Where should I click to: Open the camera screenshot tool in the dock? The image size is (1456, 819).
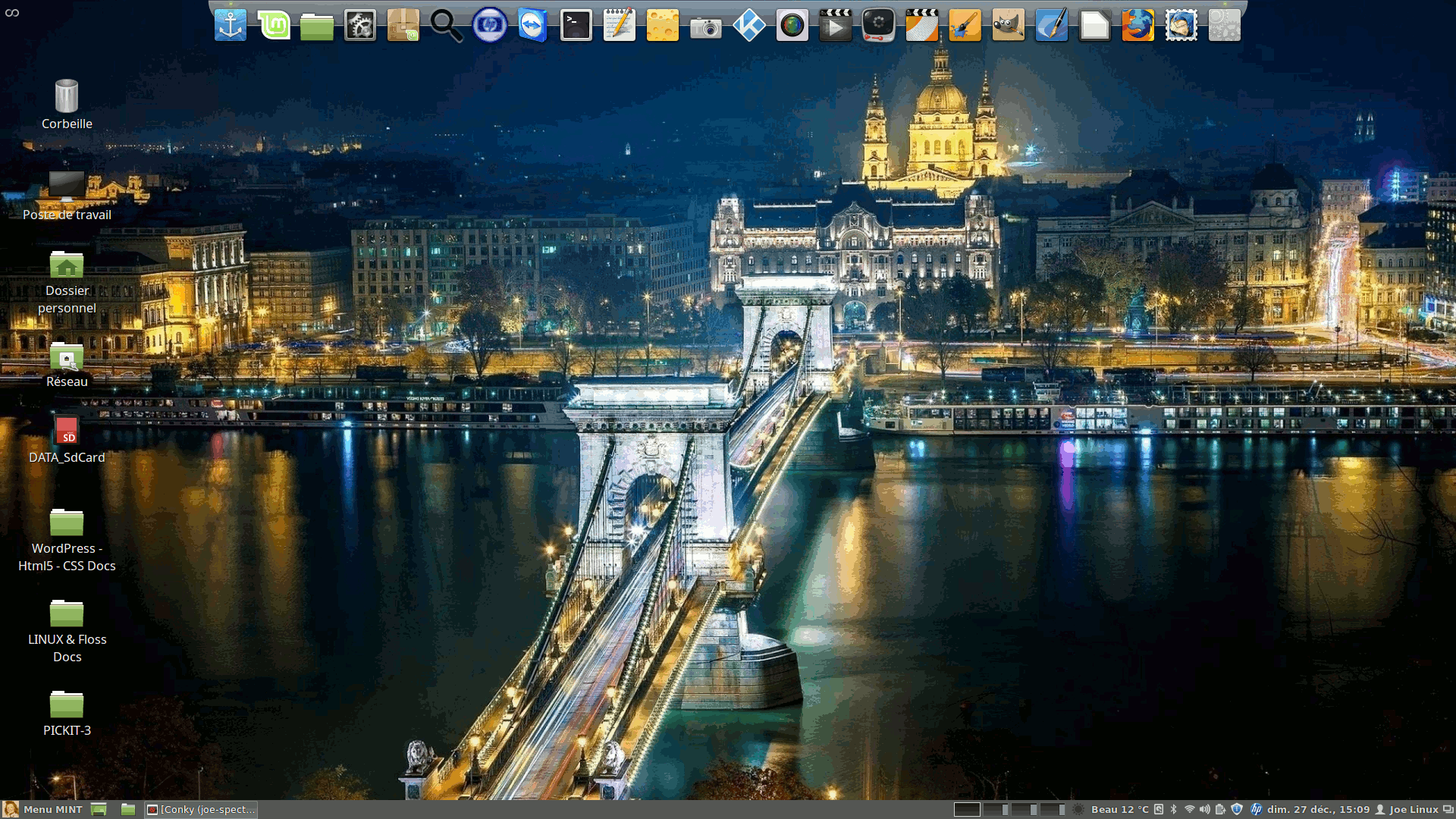pyautogui.click(x=705, y=27)
